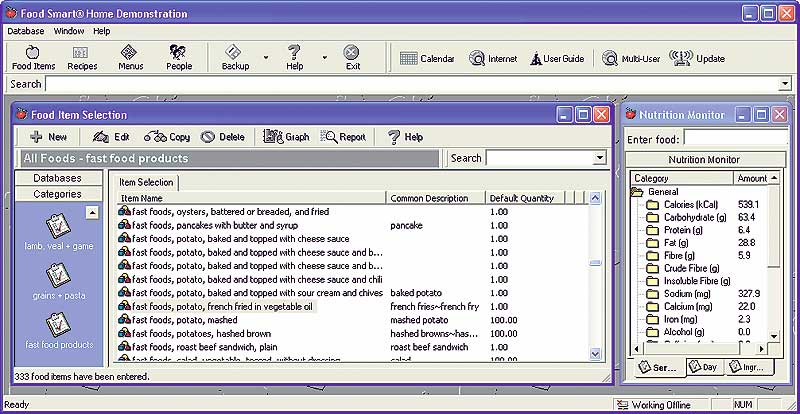This screenshot has height=414, width=800.
Task: Select fast foods, oysters, battered row
Action: [x=353, y=212]
